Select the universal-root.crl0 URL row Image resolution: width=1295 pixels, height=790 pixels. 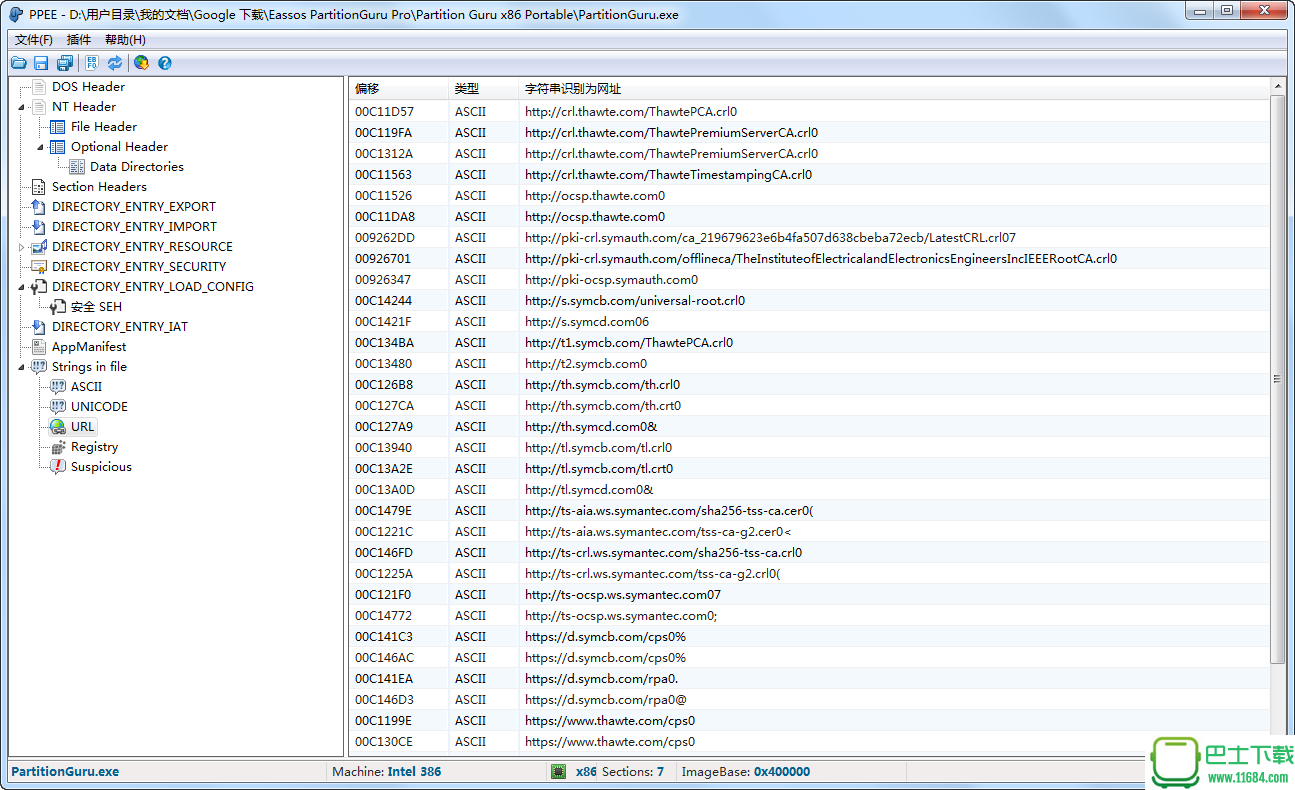810,300
